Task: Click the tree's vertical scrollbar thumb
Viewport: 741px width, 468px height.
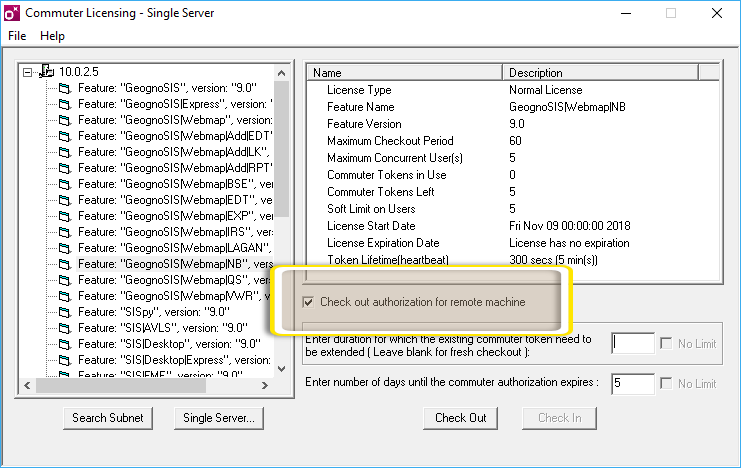Action: click(x=282, y=148)
